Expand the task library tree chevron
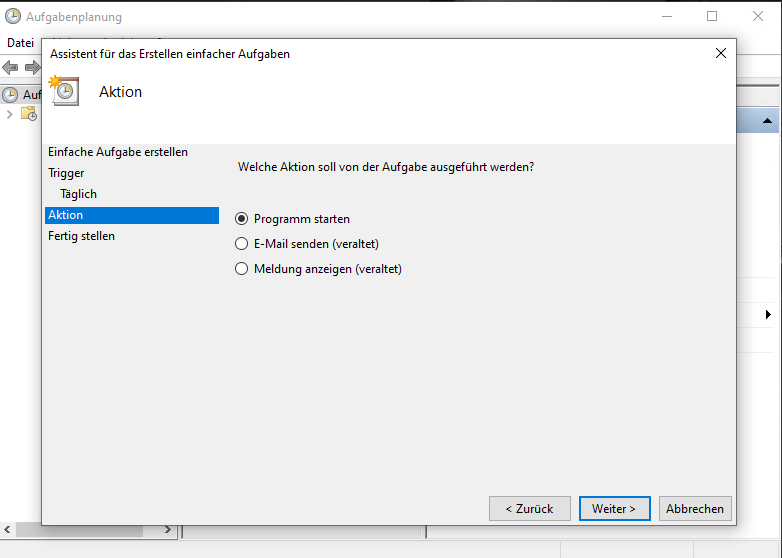This screenshot has width=782, height=558. (x=9, y=114)
